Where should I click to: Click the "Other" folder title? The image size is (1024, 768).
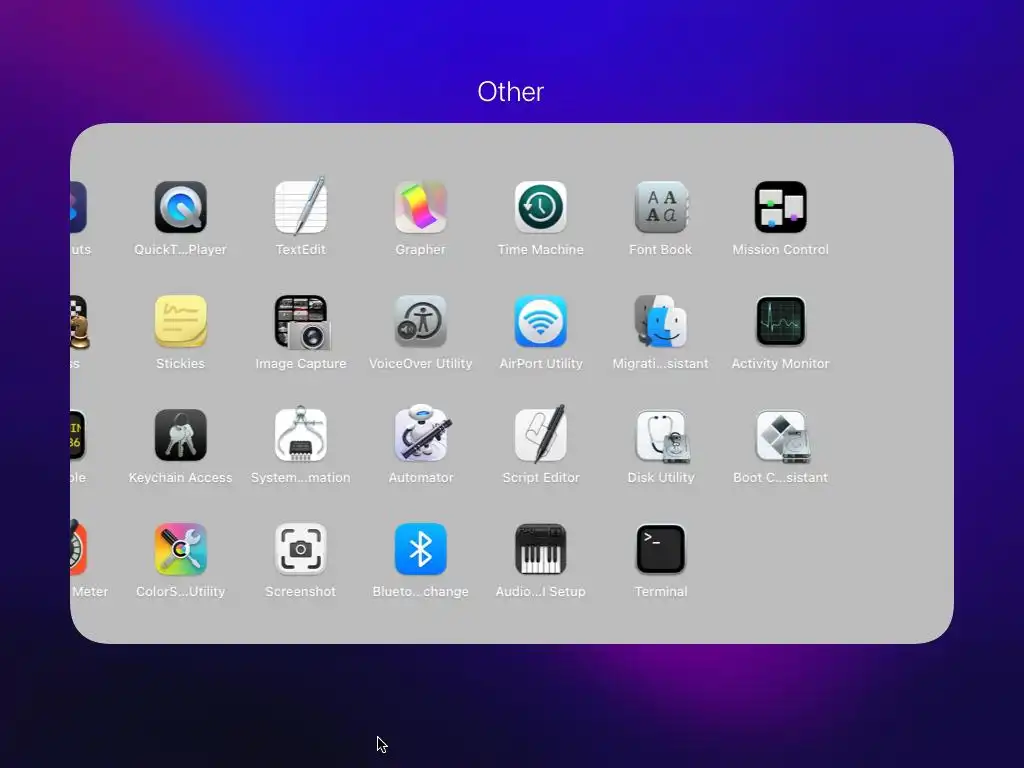(x=511, y=92)
